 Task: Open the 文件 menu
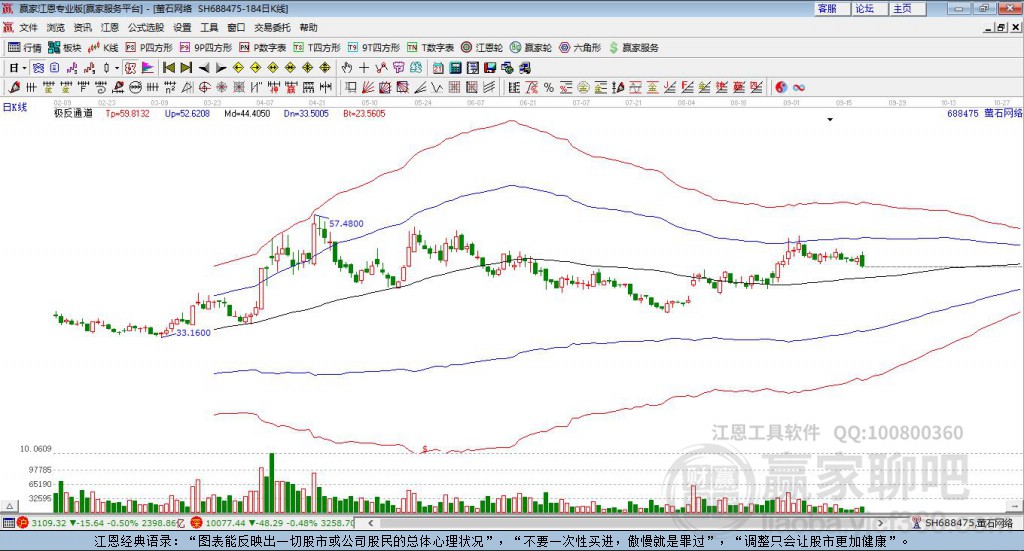click(x=28, y=27)
